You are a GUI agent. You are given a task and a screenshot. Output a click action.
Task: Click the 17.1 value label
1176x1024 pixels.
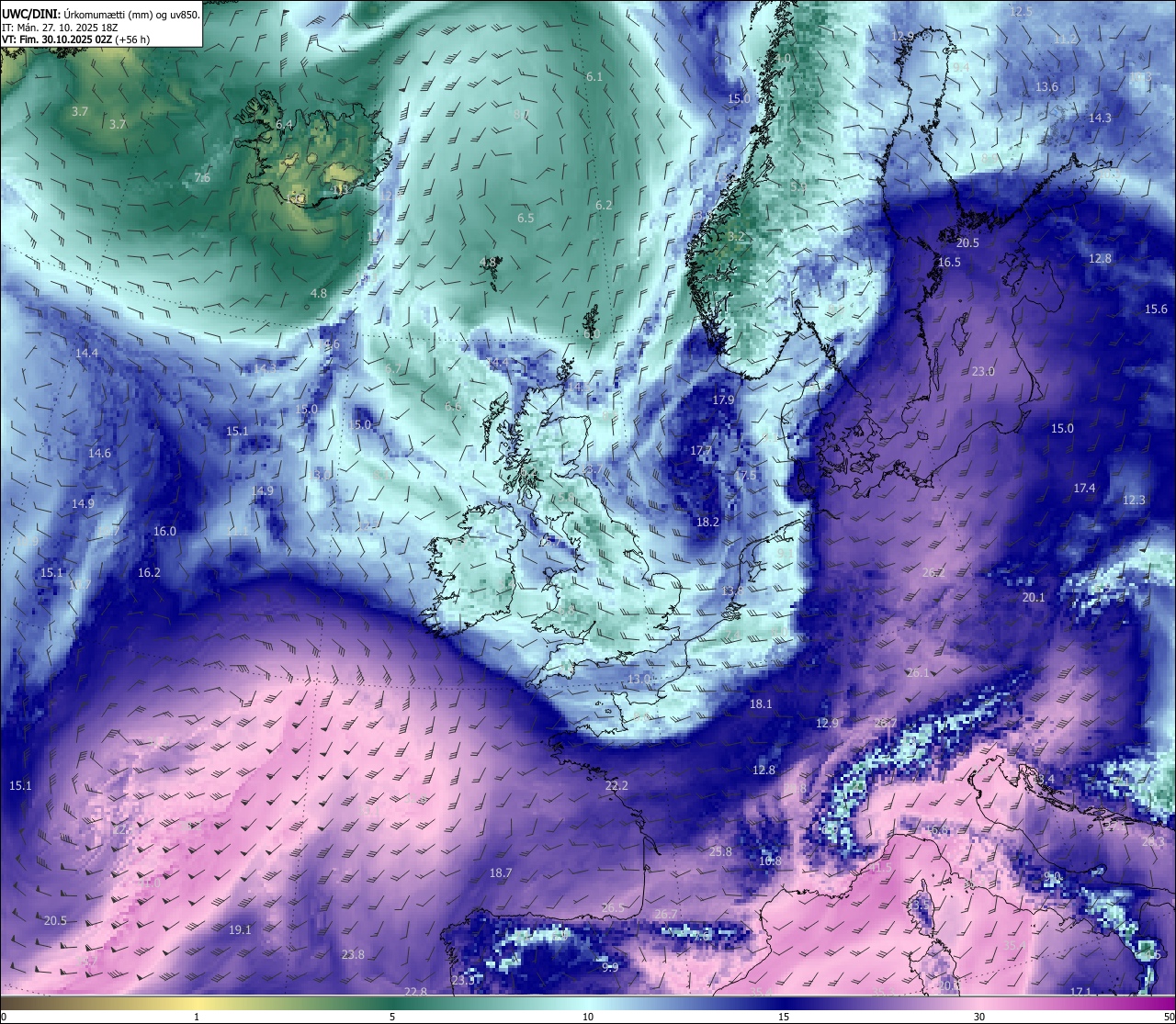tap(1080, 992)
